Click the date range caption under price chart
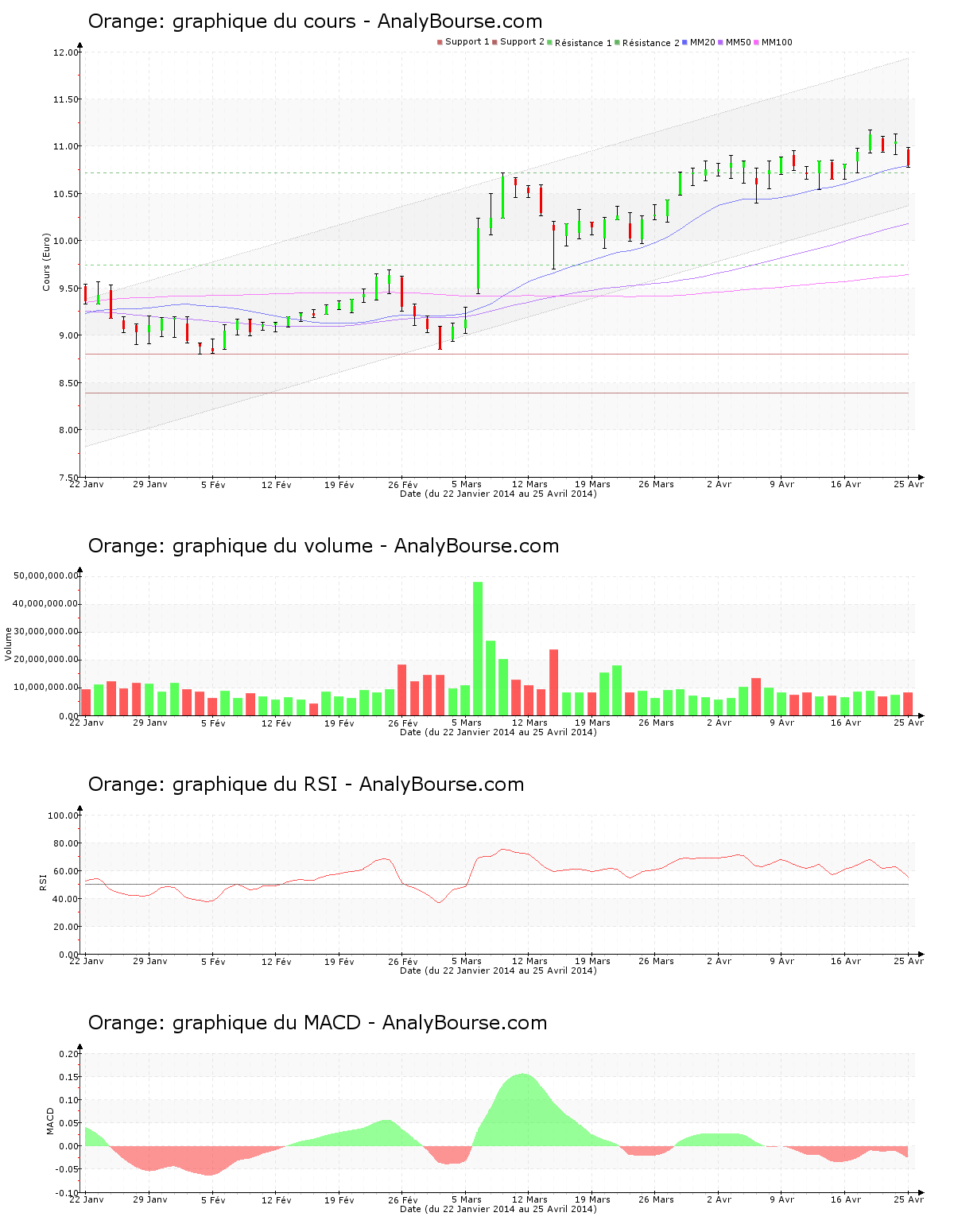The width and height of the screenshot is (954, 1232). pos(498,494)
